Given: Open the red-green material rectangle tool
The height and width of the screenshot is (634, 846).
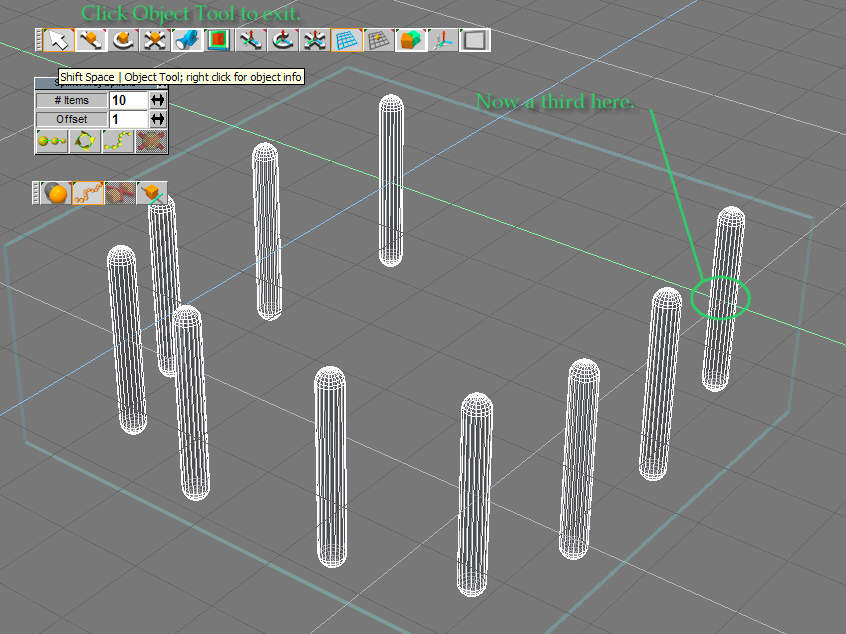Looking at the screenshot, I should 218,40.
